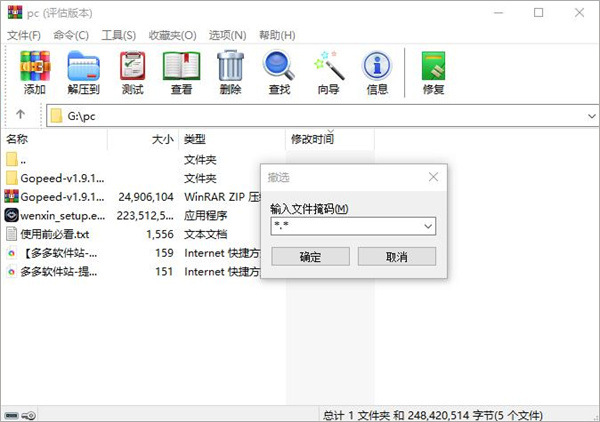Image resolution: width=600 pixels, height=422 pixels.
Task: Click the 查找 (Find) magnifier icon
Action: (279, 66)
